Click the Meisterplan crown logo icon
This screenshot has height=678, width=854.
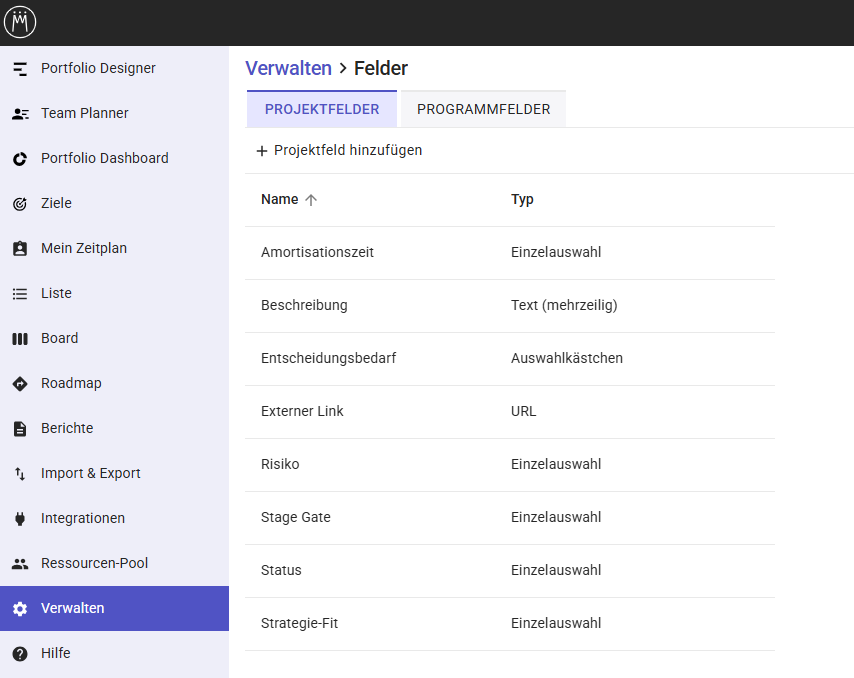(x=20, y=22)
